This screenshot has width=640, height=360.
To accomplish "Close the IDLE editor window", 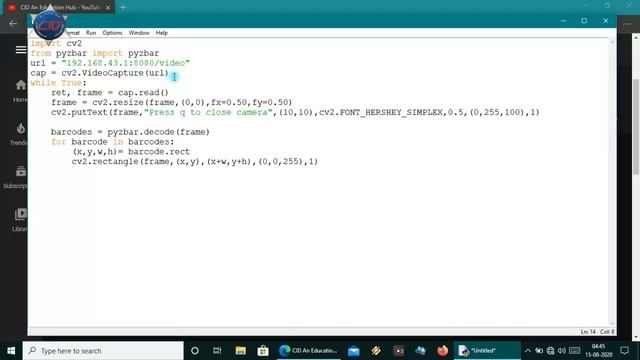I will 605,20.
